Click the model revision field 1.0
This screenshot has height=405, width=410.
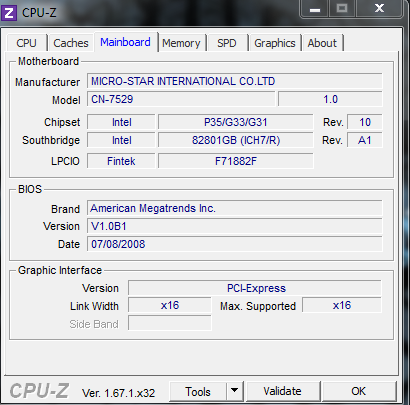(x=330, y=99)
